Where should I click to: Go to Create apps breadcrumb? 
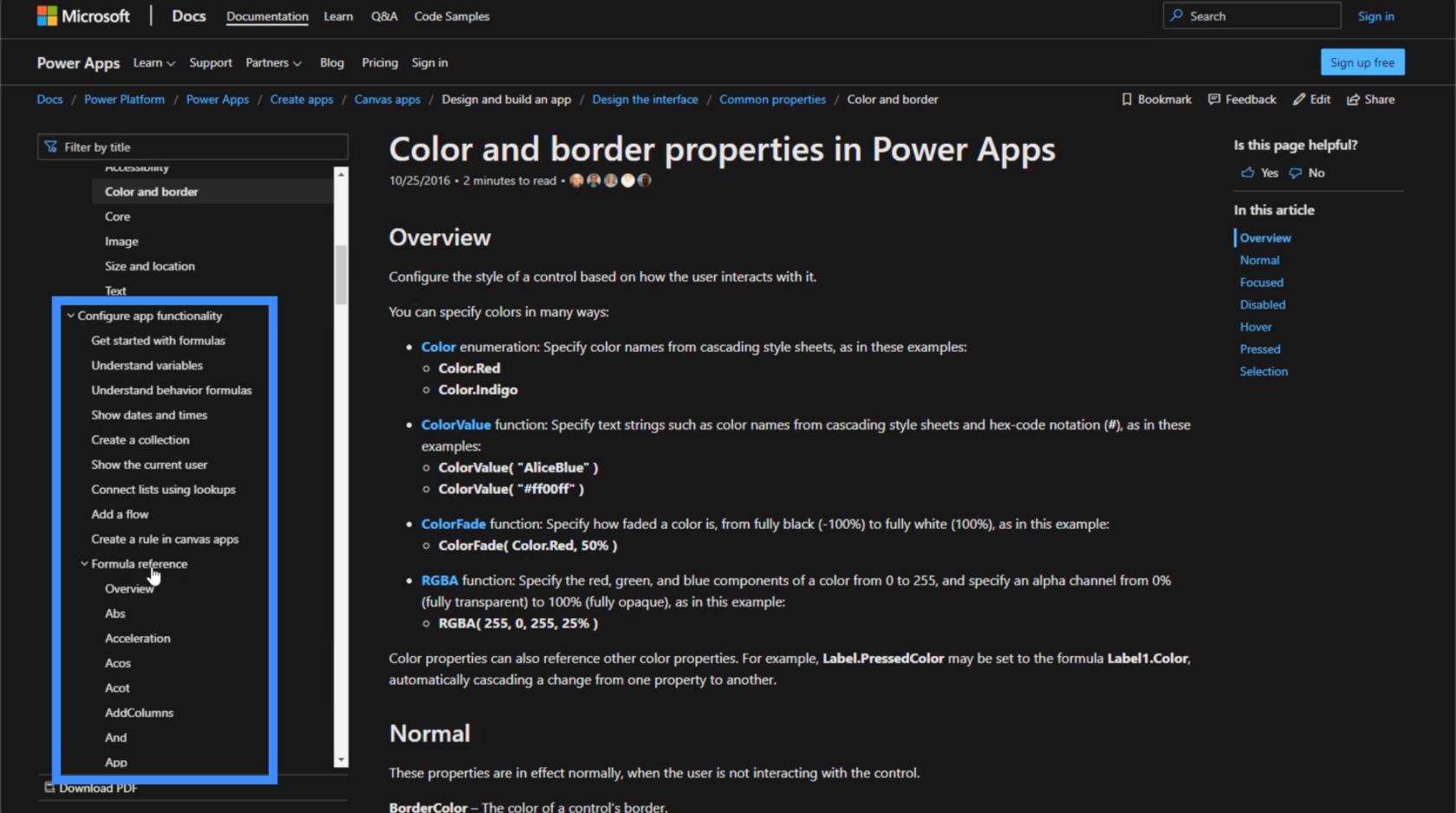pos(302,100)
